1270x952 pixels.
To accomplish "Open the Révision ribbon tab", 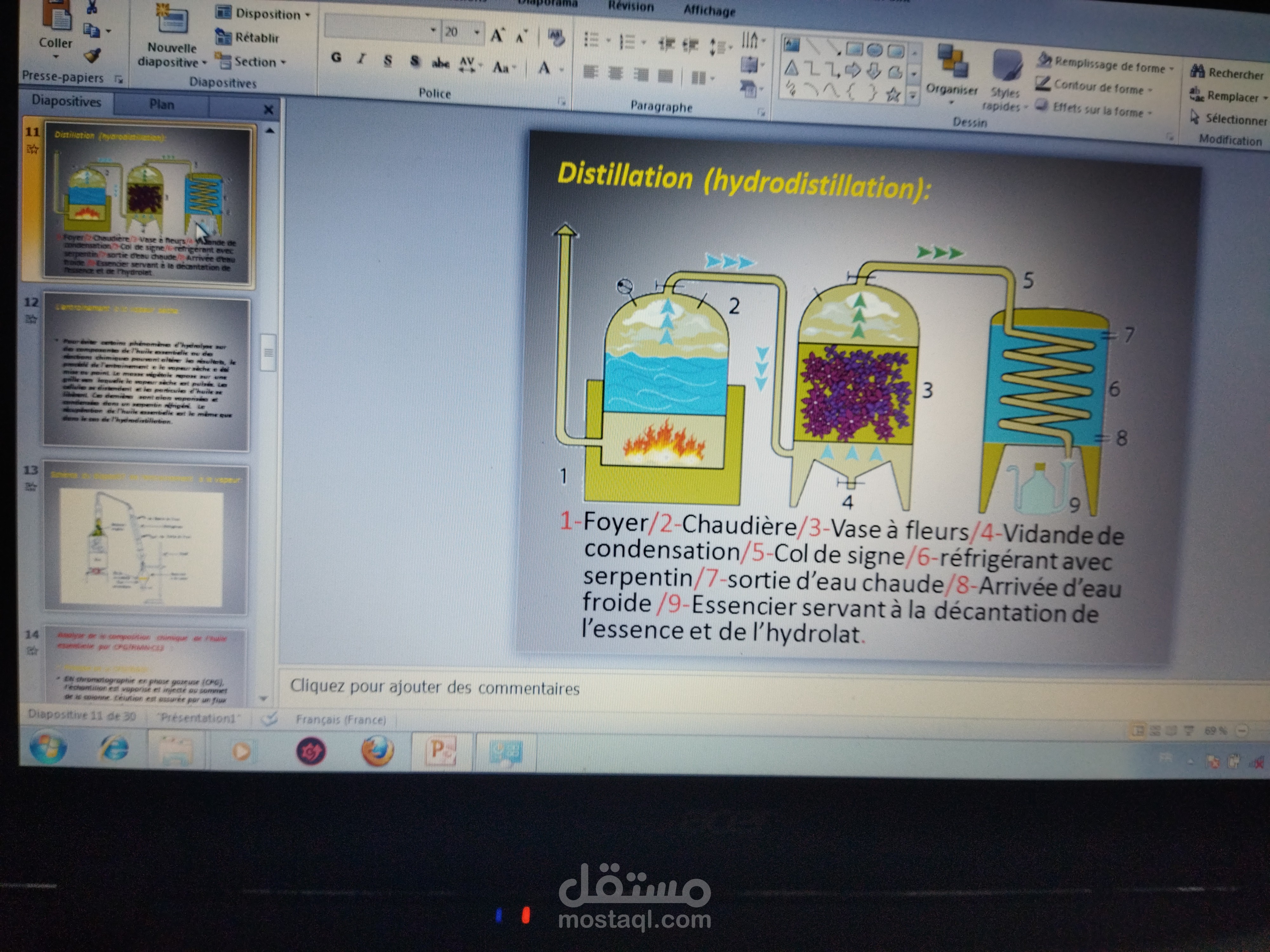I will coord(631,6).
